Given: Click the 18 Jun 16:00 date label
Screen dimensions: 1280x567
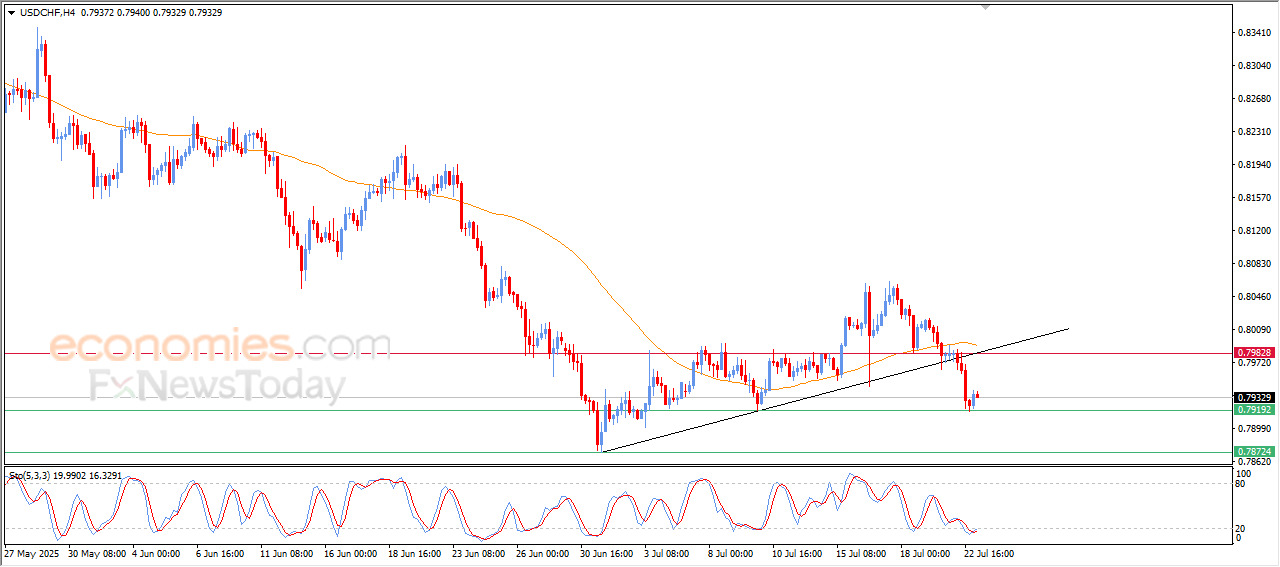Looking at the screenshot, I should 417,553.
